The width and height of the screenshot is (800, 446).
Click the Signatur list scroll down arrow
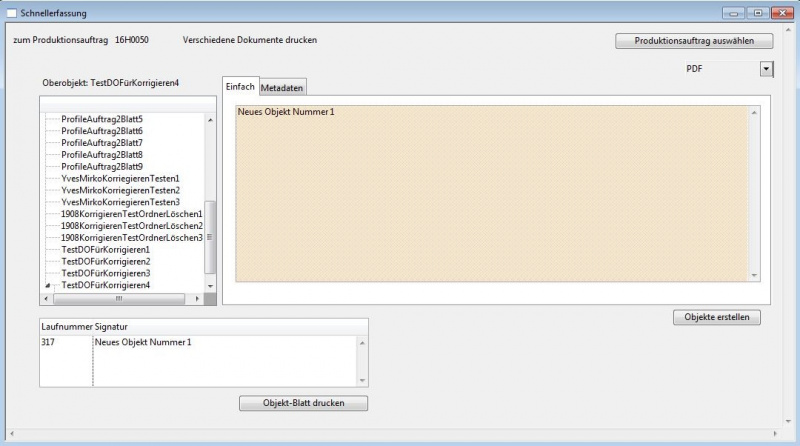[362, 379]
